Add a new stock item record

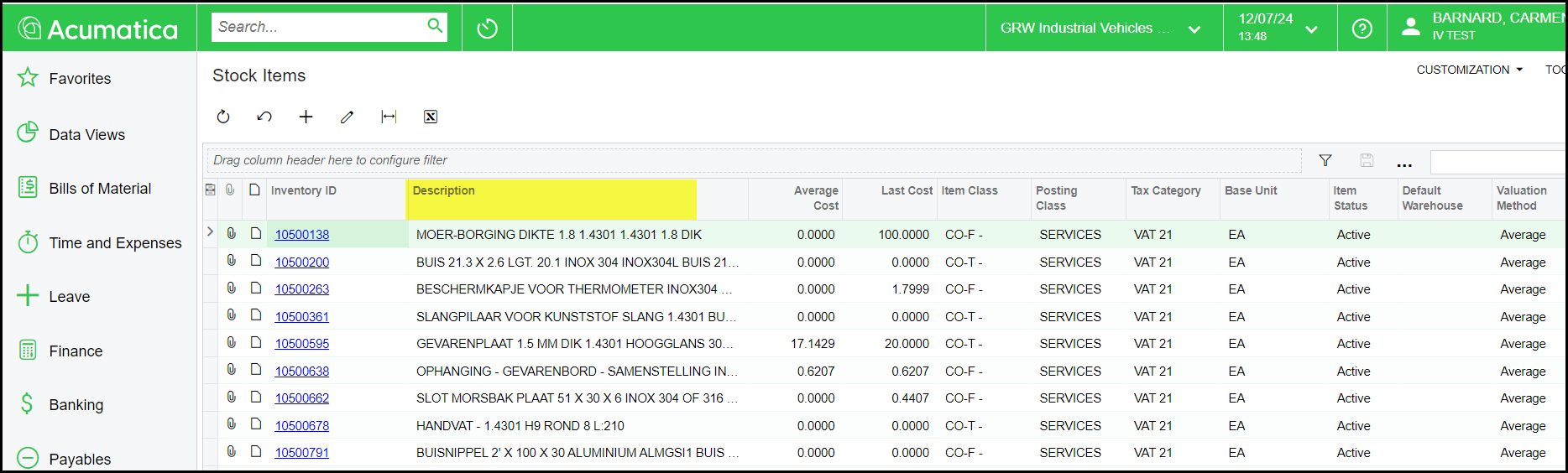coord(306,117)
